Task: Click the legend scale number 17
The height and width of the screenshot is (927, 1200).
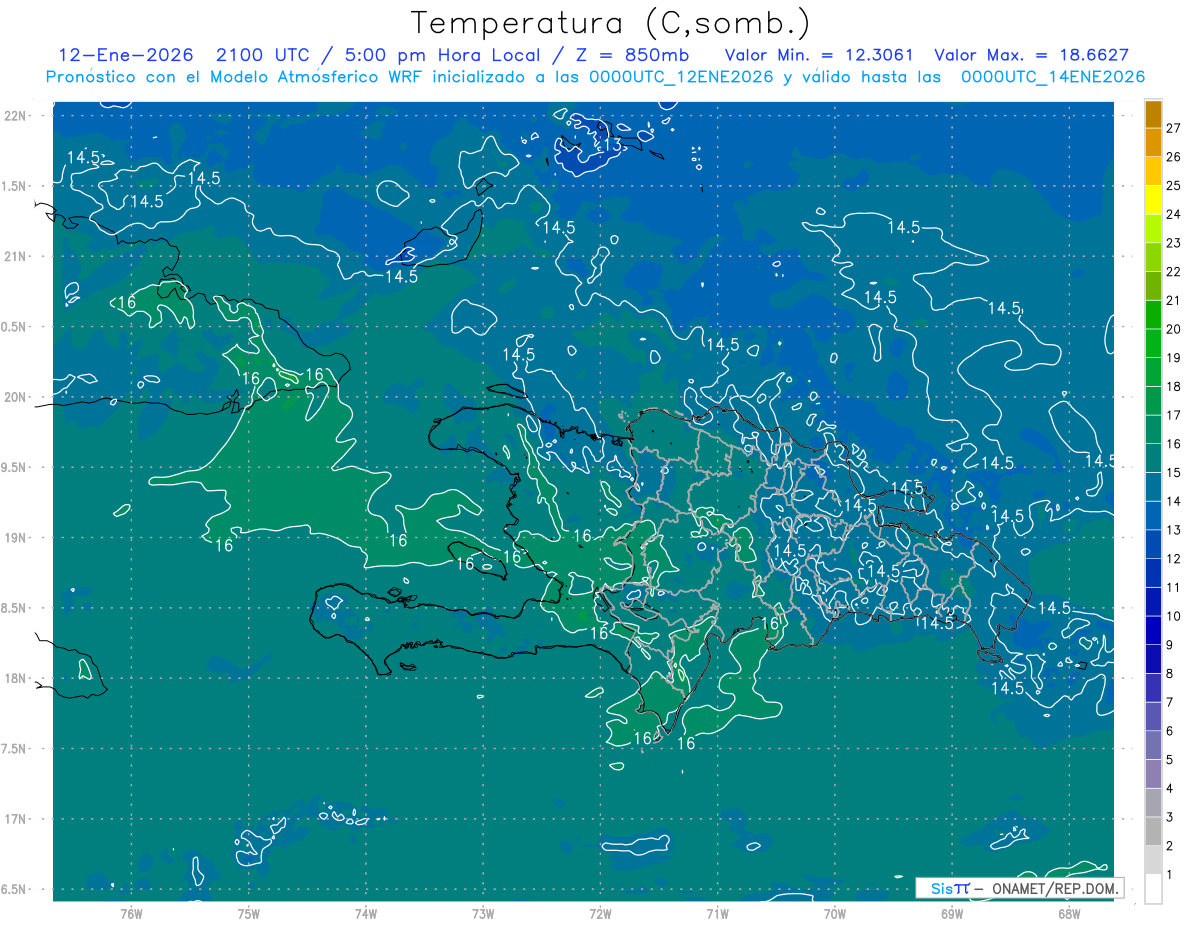Action: pos(1174,415)
